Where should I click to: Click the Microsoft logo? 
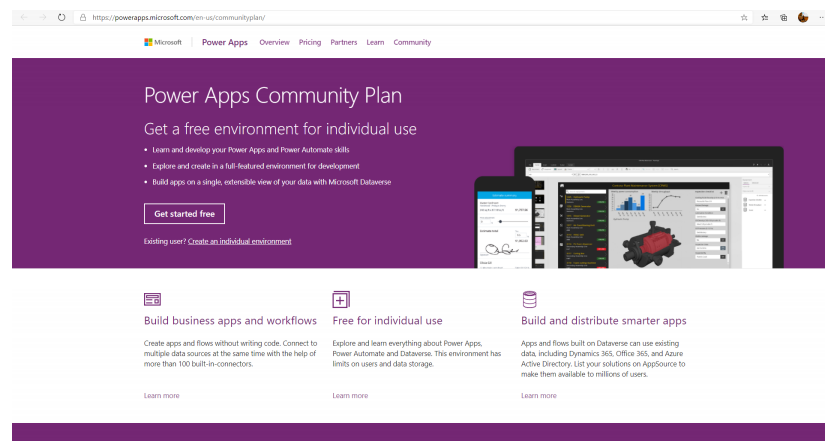pos(163,42)
